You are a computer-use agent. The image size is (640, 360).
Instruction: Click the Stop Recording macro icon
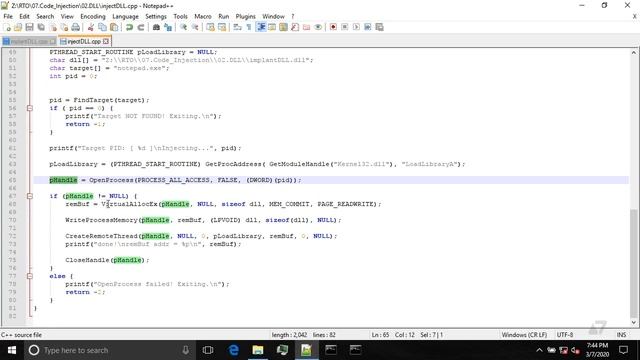345,27
